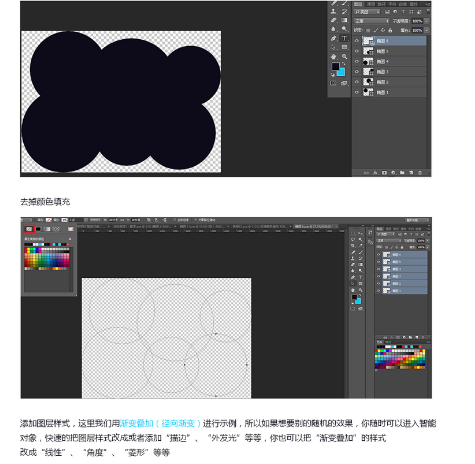Click the lock all padlock icon in the first screenshot's Layers panel
Viewport: 475px width, 464px height.
click(x=390, y=30)
